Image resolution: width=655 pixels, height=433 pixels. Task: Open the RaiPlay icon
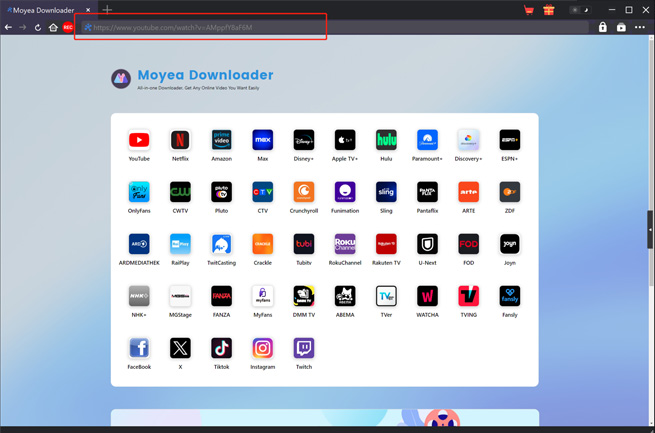click(180, 244)
